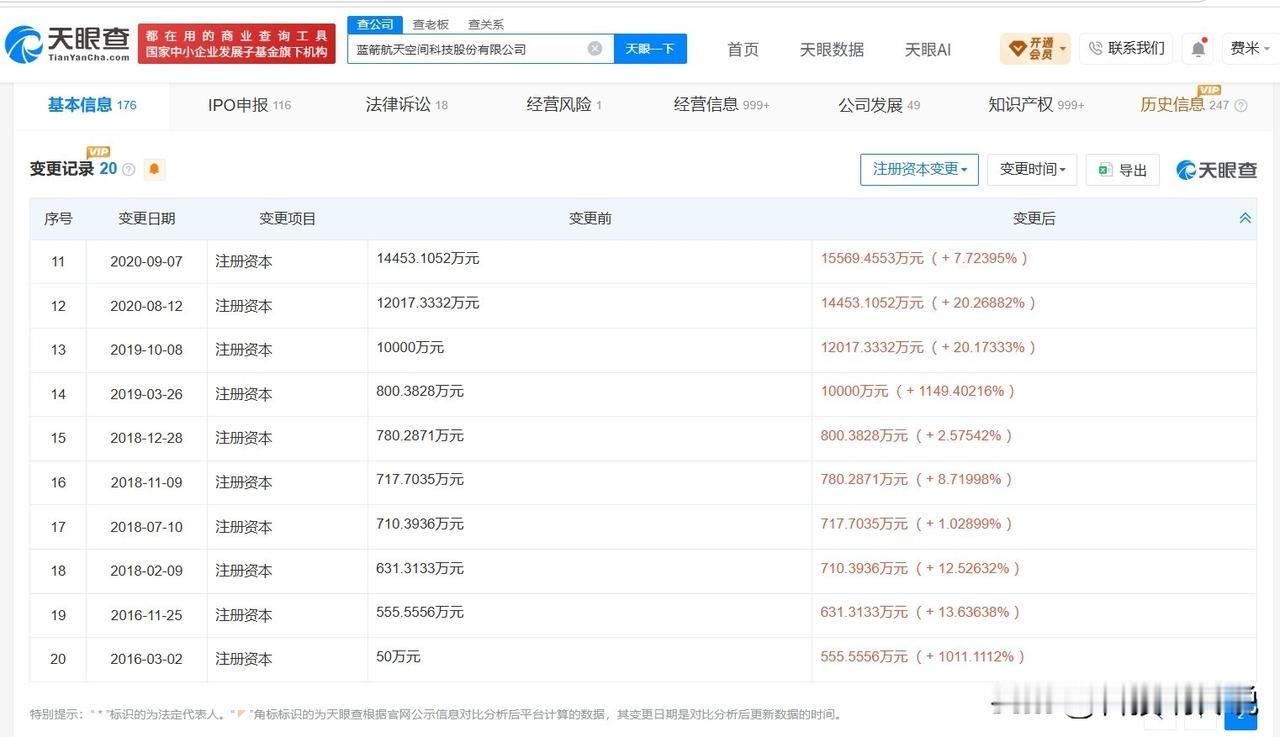The width and height of the screenshot is (1280, 737).
Task: Click the 变更日期 column header
Action: [147, 218]
